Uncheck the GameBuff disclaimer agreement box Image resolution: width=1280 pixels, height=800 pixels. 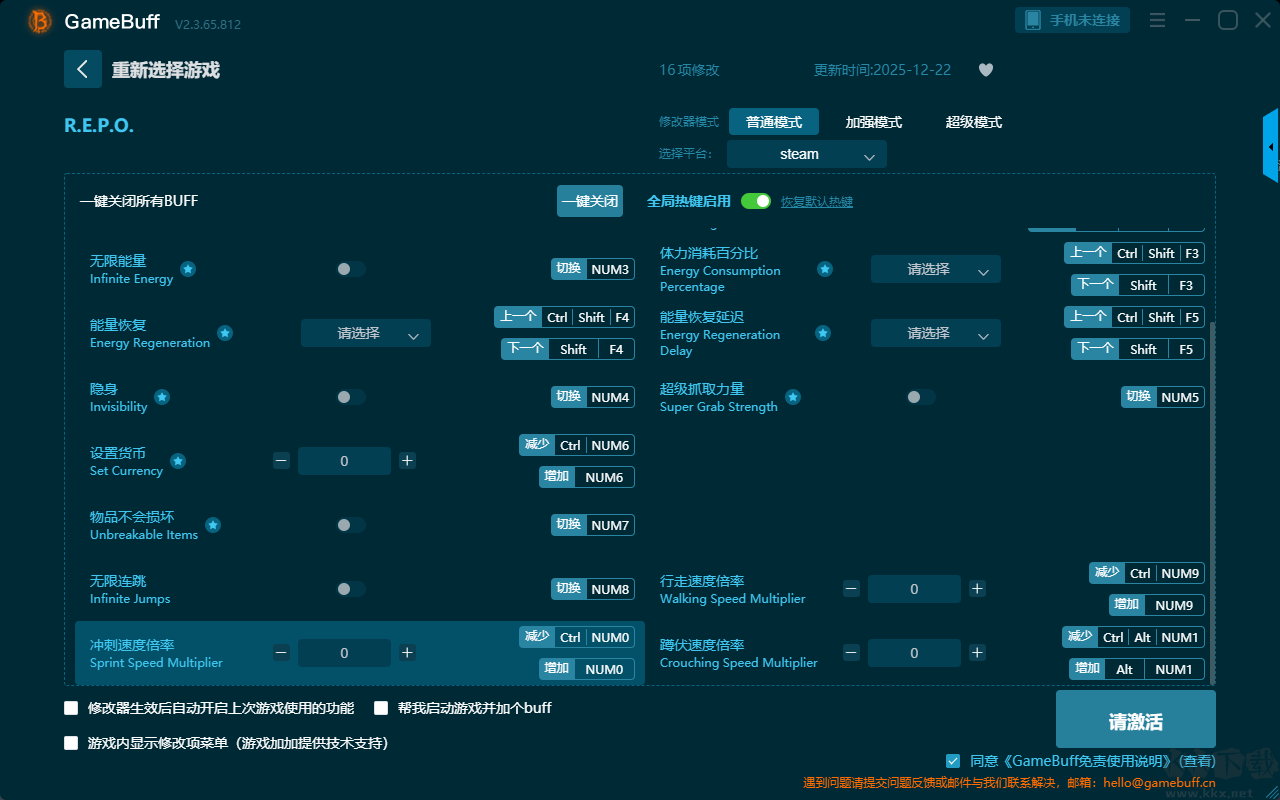point(953,761)
